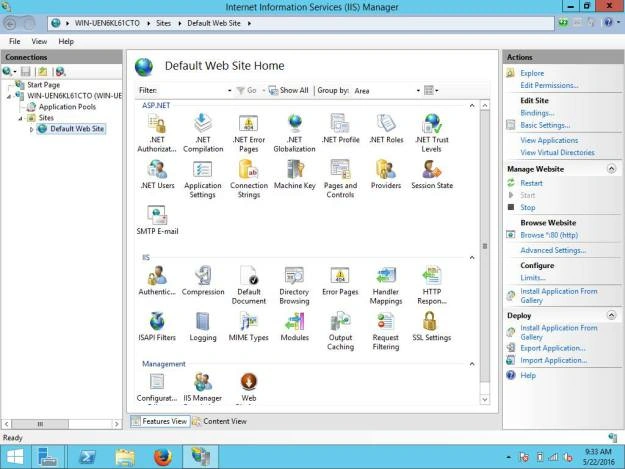
Task: Open the ISAPI Filters feature
Action: point(157,326)
